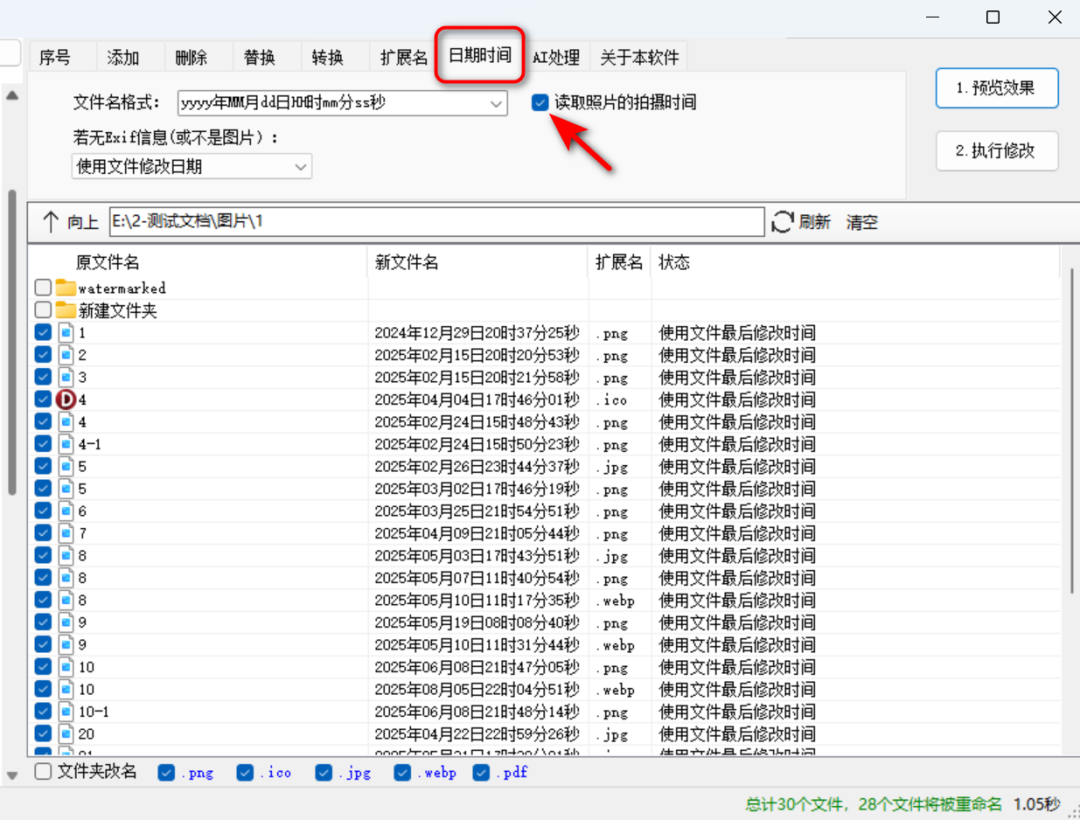The height and width of the screenshot is (820, 1080).
Task: Click the up arrow on the left scrollbar
Action: (11, 93)
